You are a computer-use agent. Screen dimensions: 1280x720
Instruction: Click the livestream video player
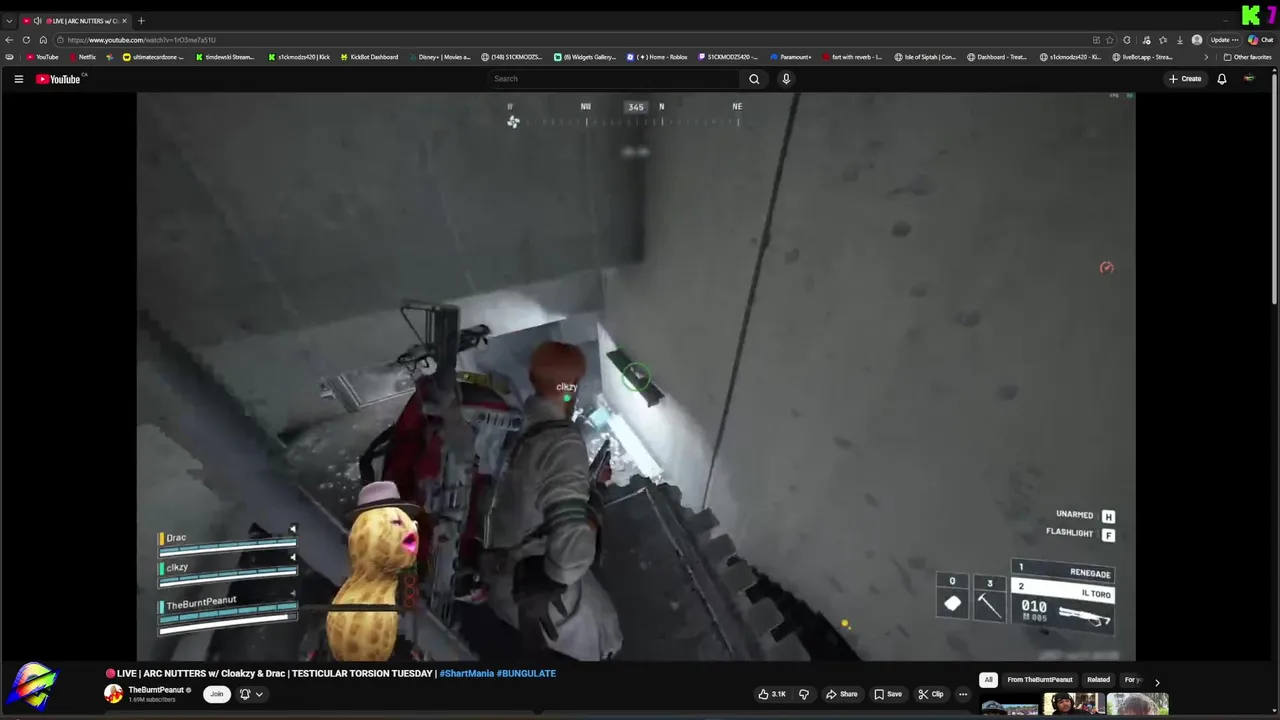click(636, 376)
